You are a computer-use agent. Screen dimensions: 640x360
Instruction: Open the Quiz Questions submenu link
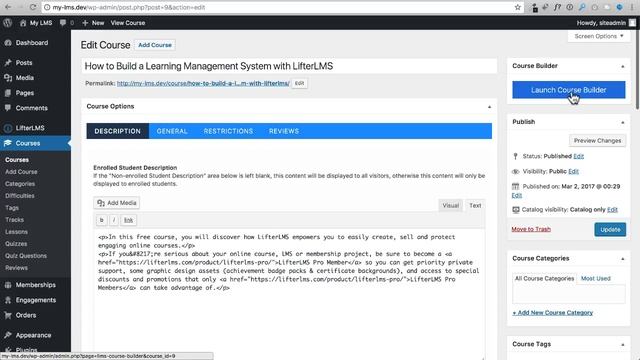(26, 256)
